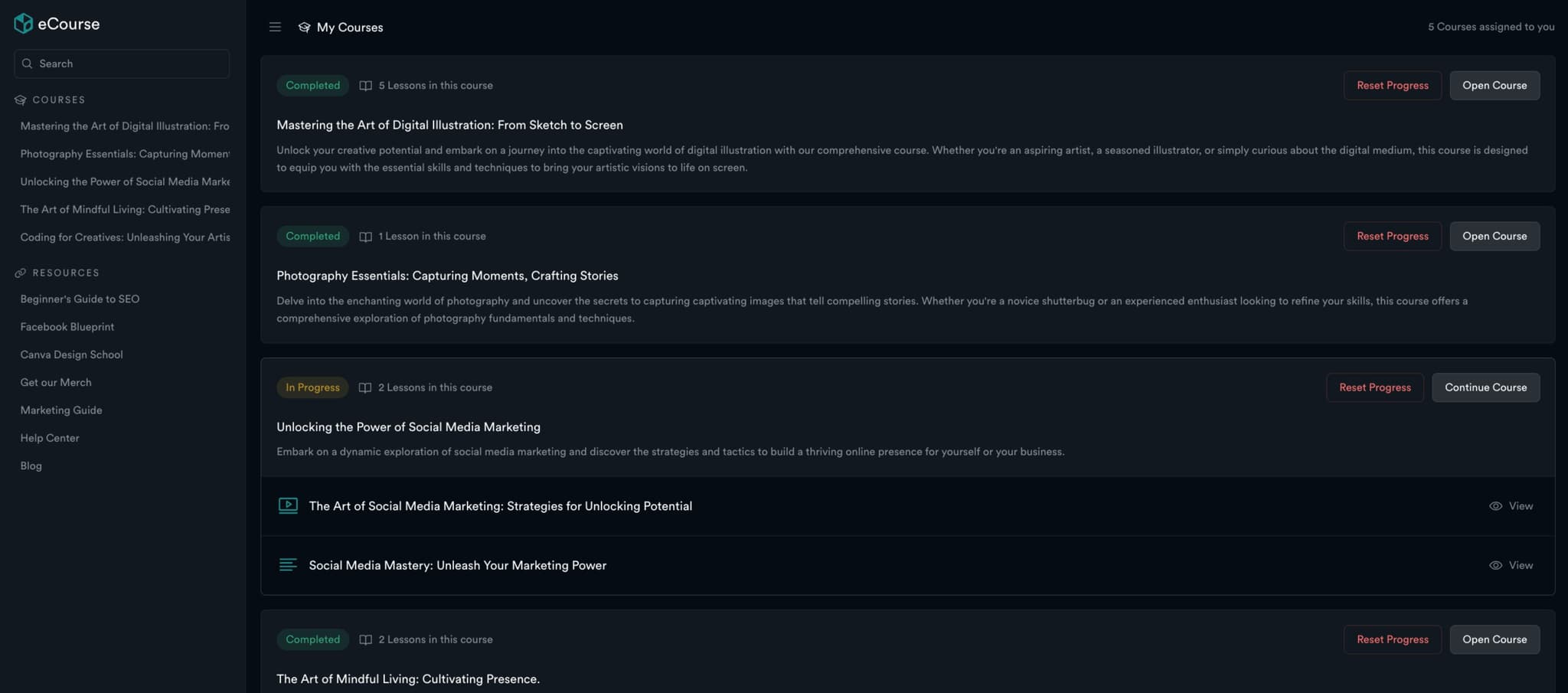Toggle sidebar with the hamburger menu icon

tap(275, 27)
